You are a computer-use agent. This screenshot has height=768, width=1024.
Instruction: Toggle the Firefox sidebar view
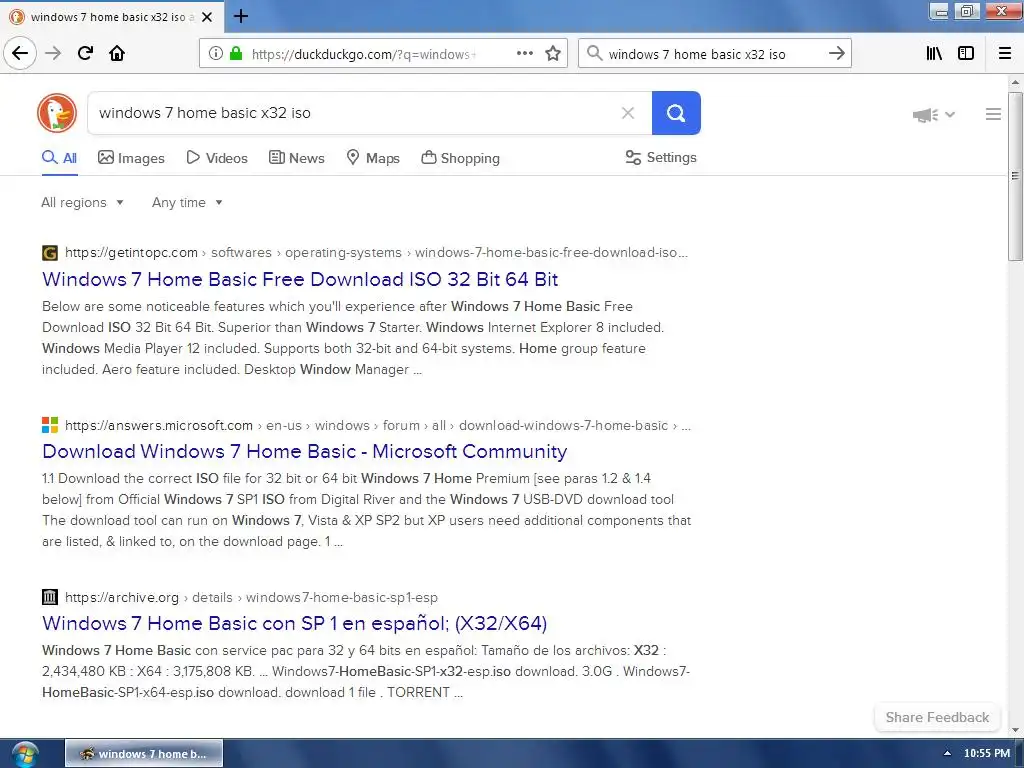pos(966,54)
